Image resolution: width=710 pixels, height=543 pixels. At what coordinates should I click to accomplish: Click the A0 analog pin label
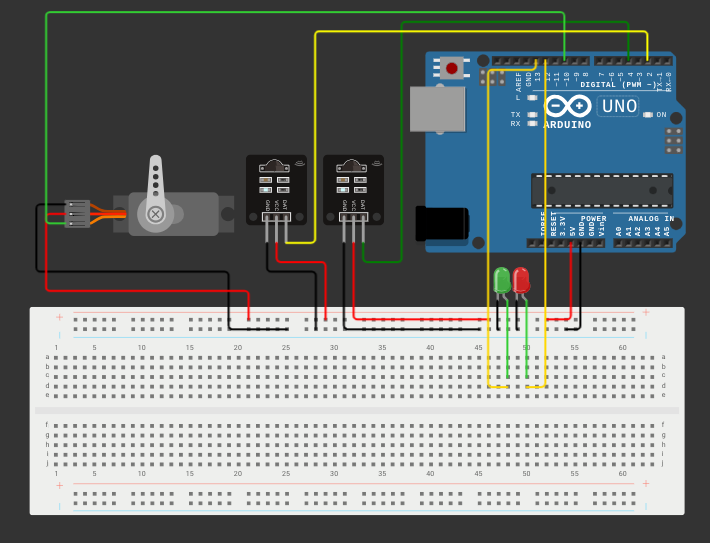[619, 231]
